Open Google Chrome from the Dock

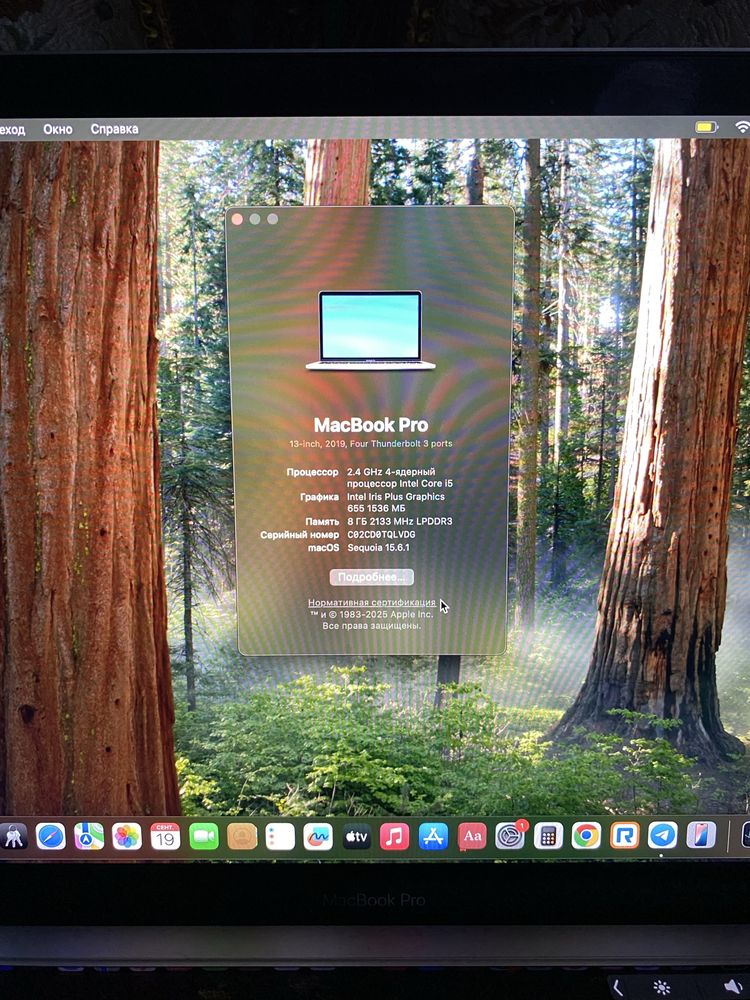(x=586, y=836)
